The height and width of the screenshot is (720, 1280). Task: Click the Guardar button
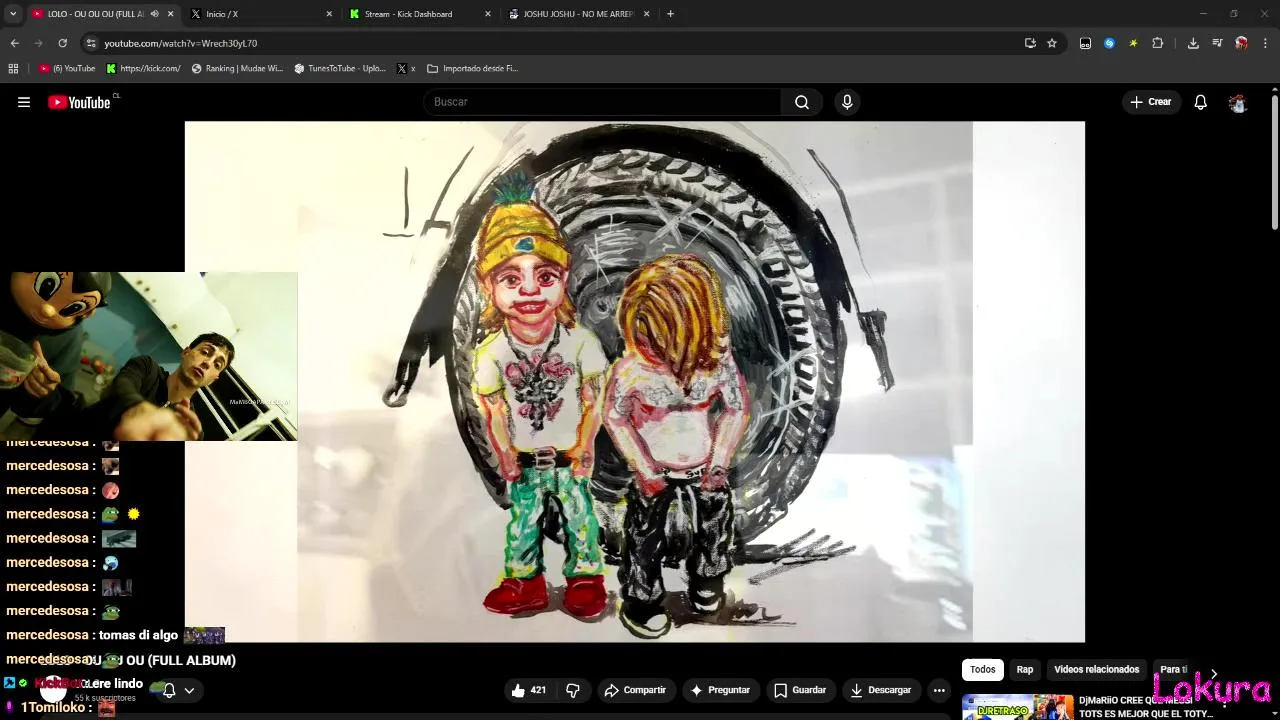(800, 690)
